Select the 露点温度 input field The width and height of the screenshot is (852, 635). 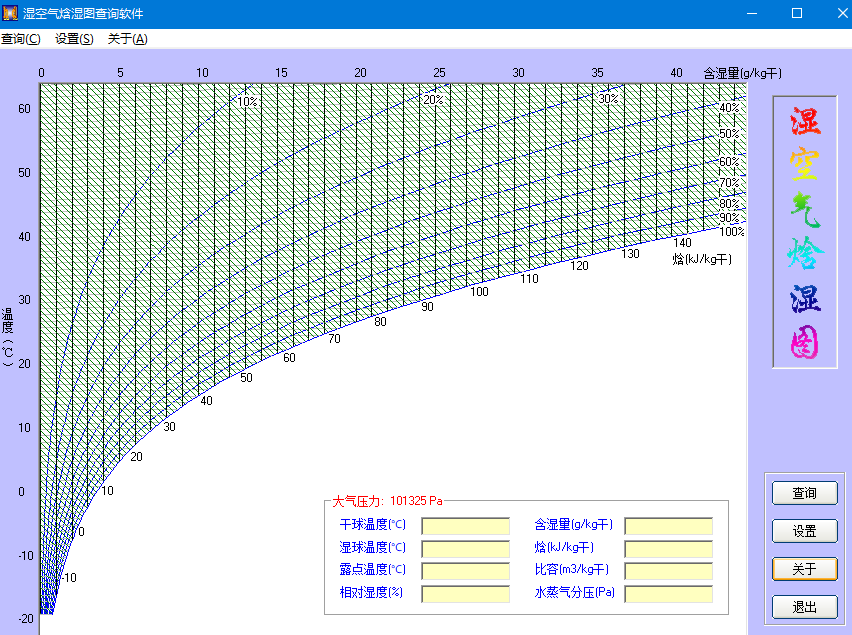tap(465, 571)
